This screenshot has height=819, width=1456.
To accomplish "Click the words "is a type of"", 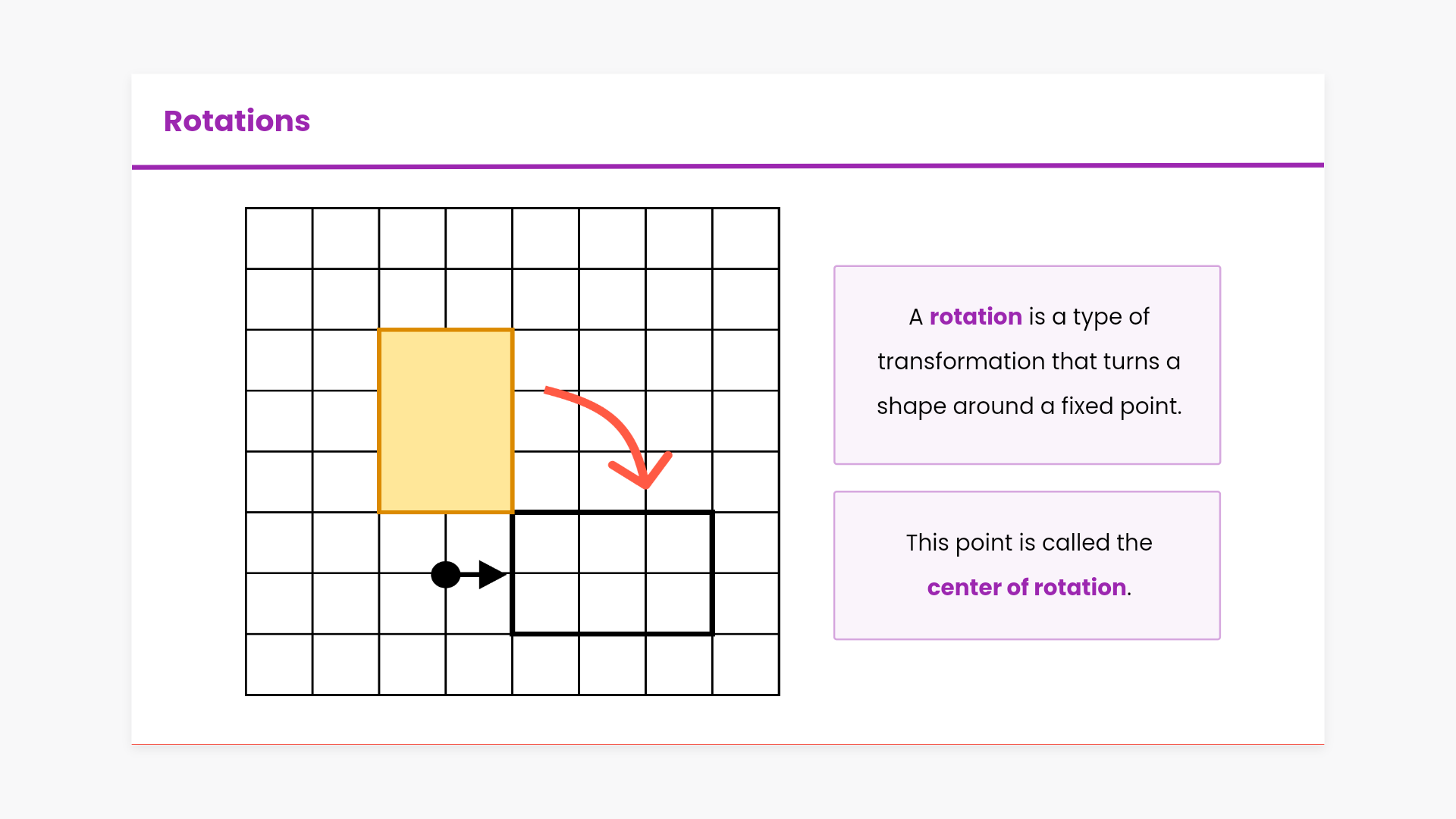I will [1089, 316].
